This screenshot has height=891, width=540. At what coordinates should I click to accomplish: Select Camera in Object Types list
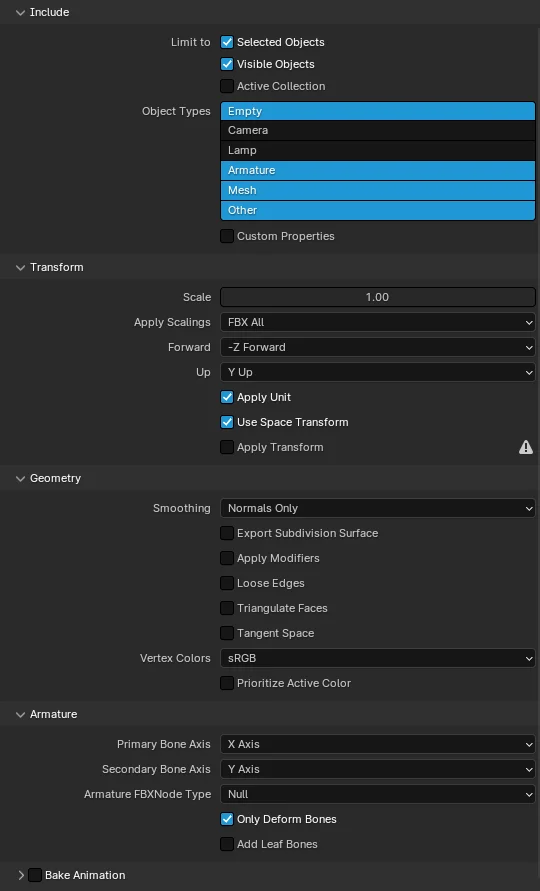[x=377, y=131]
